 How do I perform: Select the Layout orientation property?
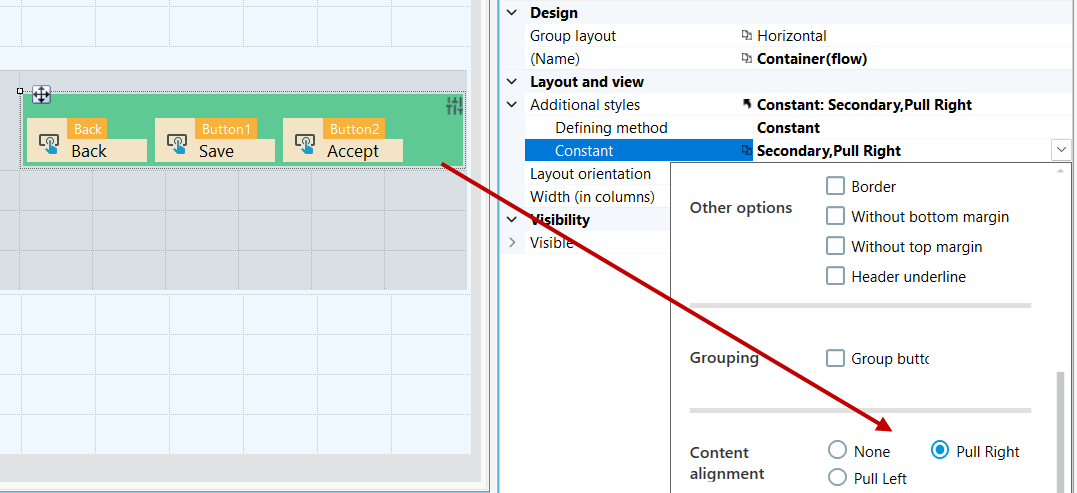click(590, 174)
